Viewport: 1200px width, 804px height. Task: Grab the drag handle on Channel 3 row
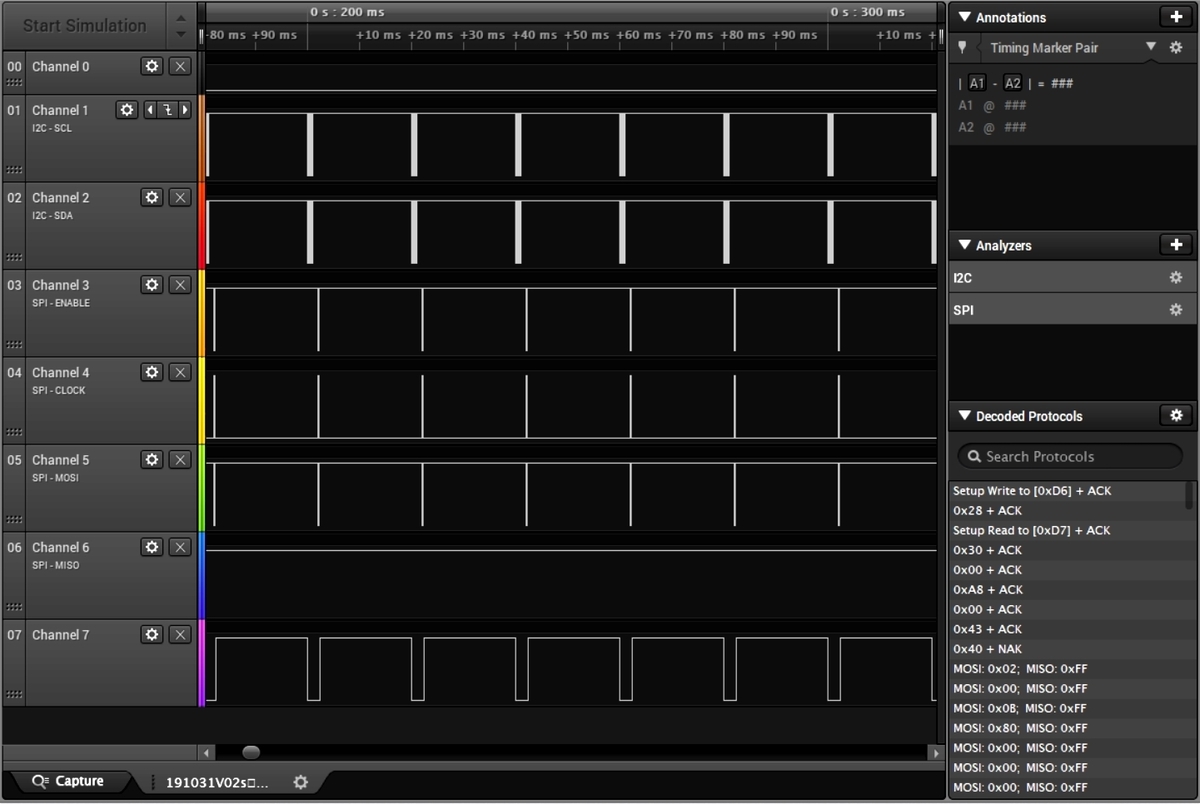(x=14, y=345)
